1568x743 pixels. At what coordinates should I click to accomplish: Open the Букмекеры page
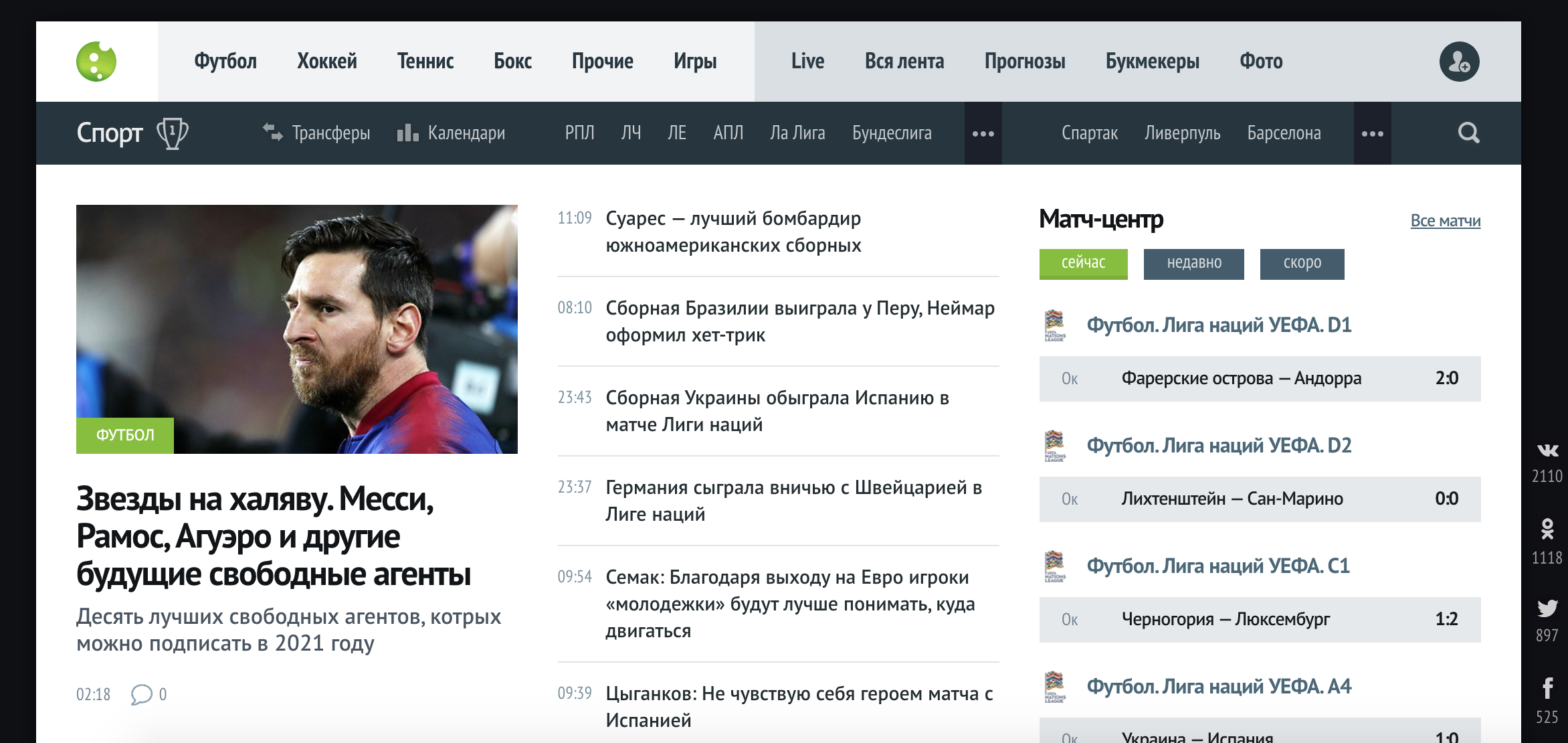pos(1153,62)
